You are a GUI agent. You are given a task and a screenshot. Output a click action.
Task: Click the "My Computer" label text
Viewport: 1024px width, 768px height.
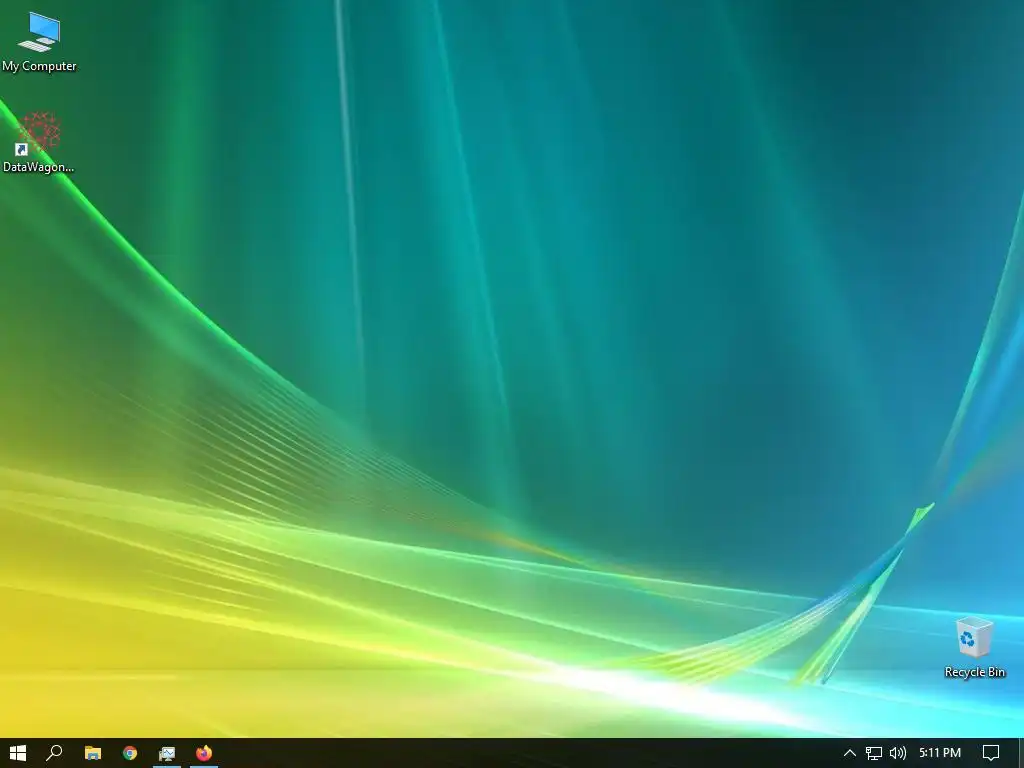[39, 66]
